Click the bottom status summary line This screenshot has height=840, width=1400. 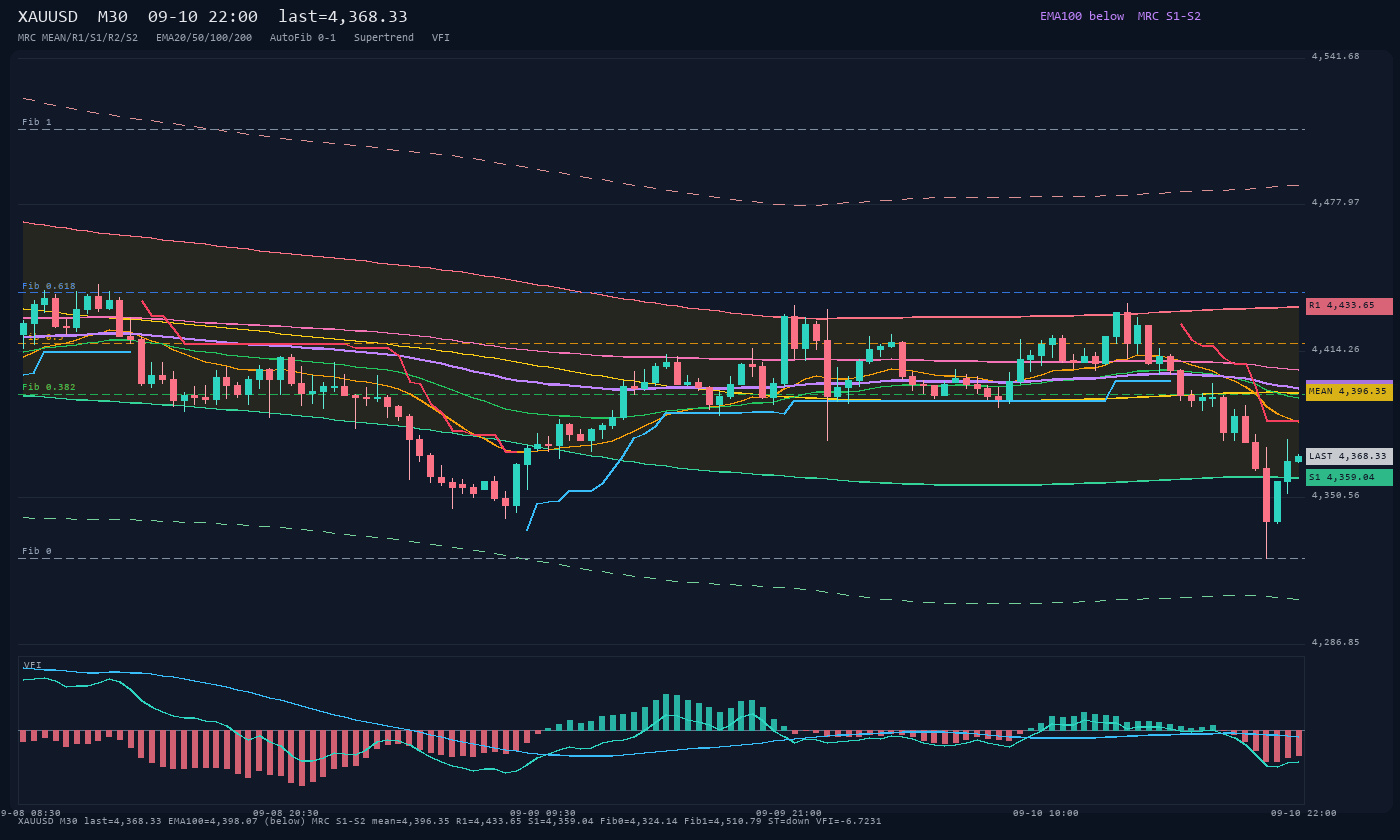point(450,821)
